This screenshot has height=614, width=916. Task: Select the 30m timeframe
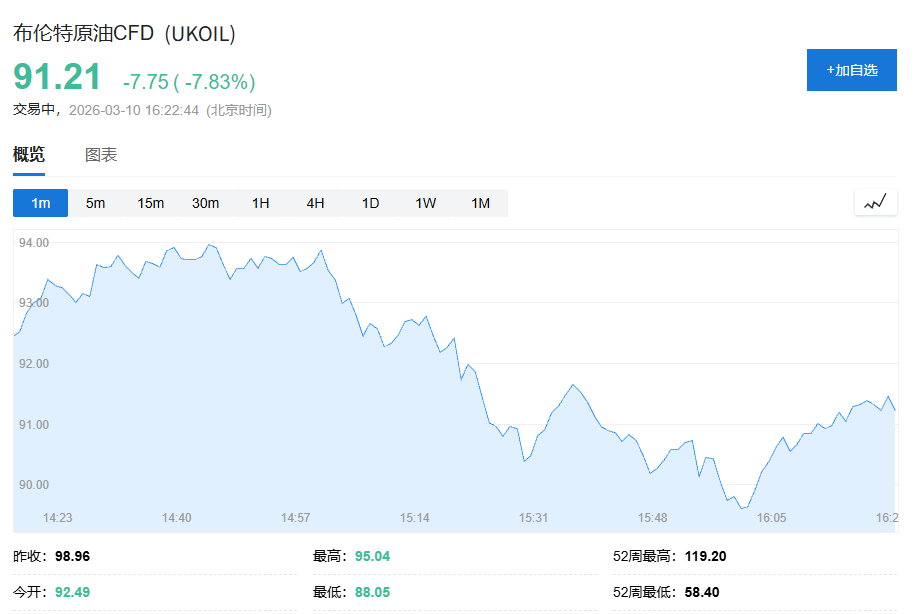(x=204, y=202)
